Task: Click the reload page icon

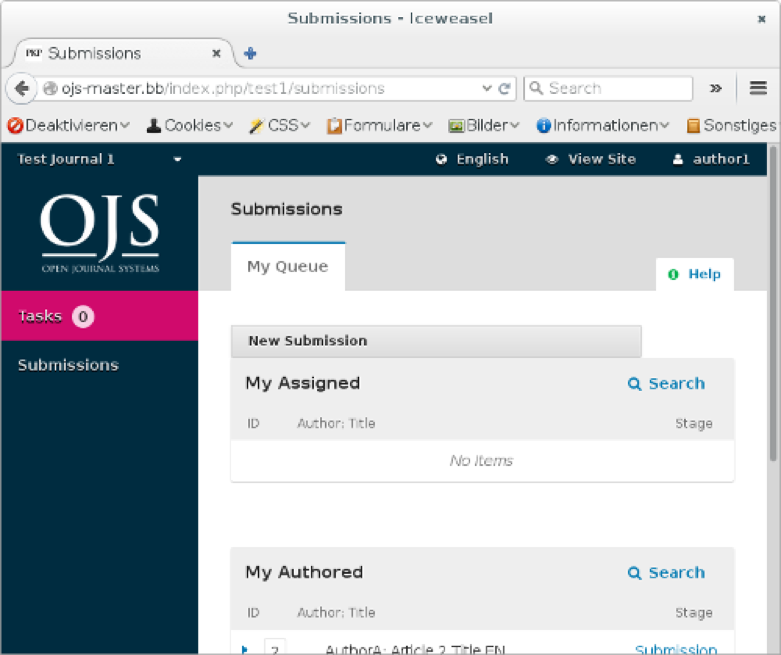Action: (x=505, y=88)
